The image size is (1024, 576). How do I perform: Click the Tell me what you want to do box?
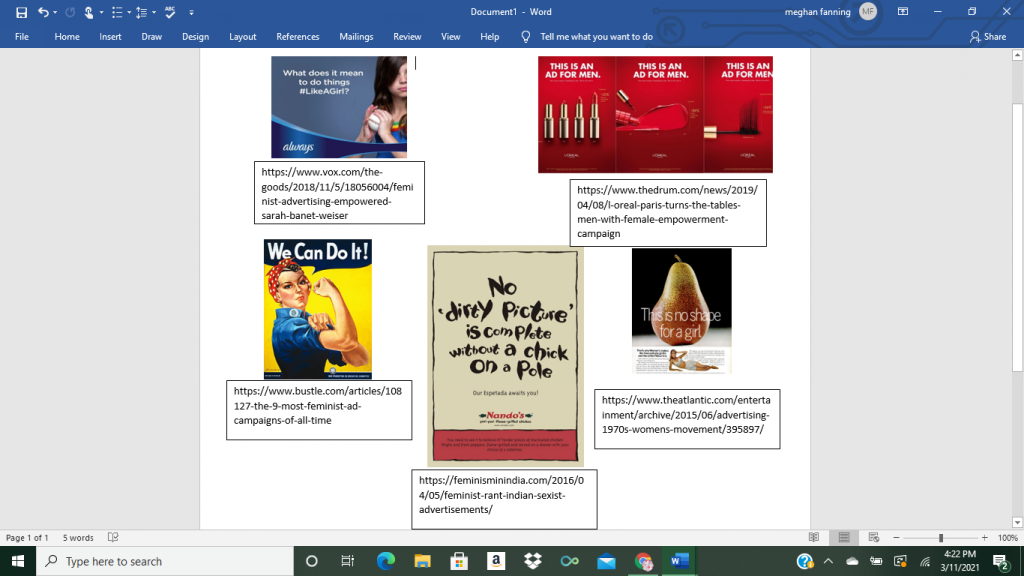pos(596,37)
